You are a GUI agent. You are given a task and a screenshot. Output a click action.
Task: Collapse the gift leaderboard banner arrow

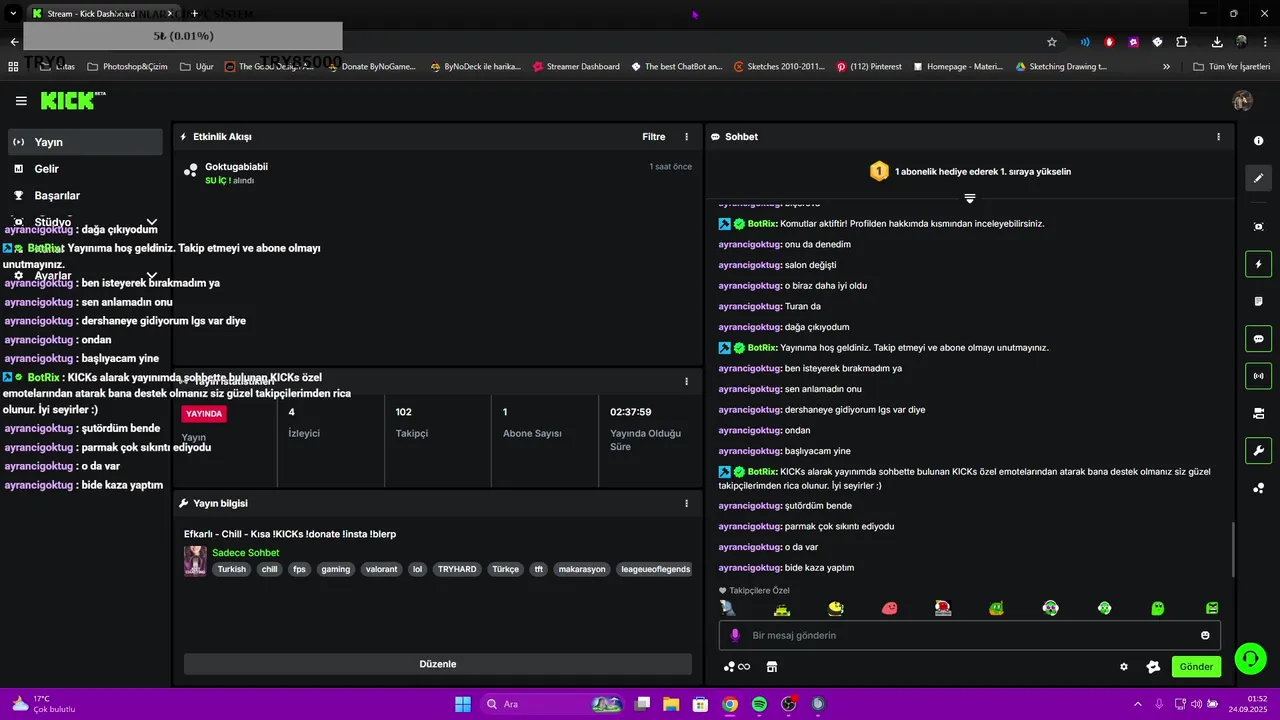click(x=969, y=198)
